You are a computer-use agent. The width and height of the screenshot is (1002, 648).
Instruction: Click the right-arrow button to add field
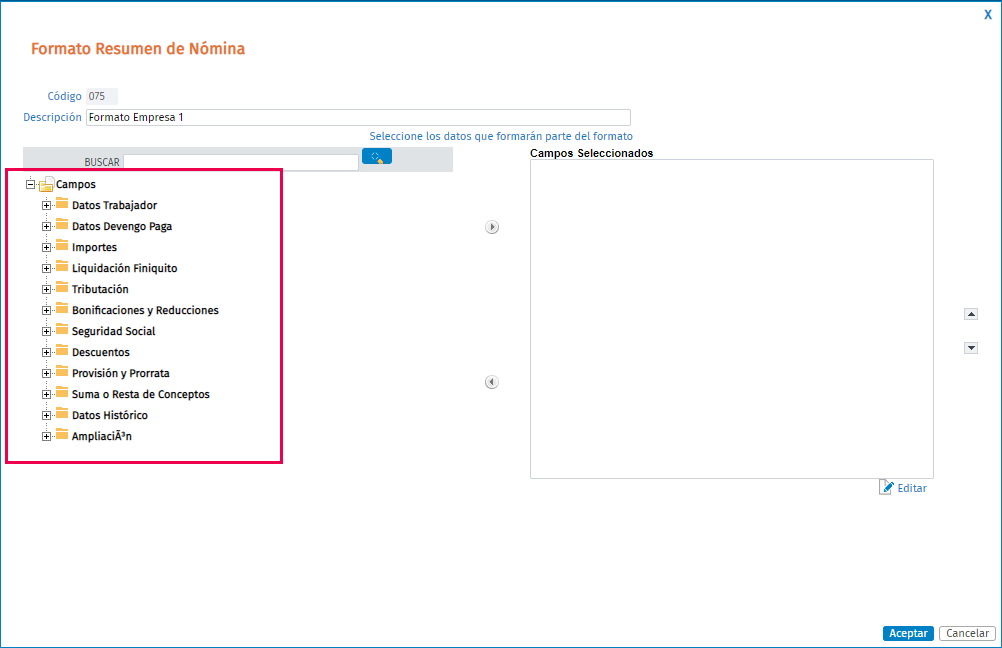491,227
